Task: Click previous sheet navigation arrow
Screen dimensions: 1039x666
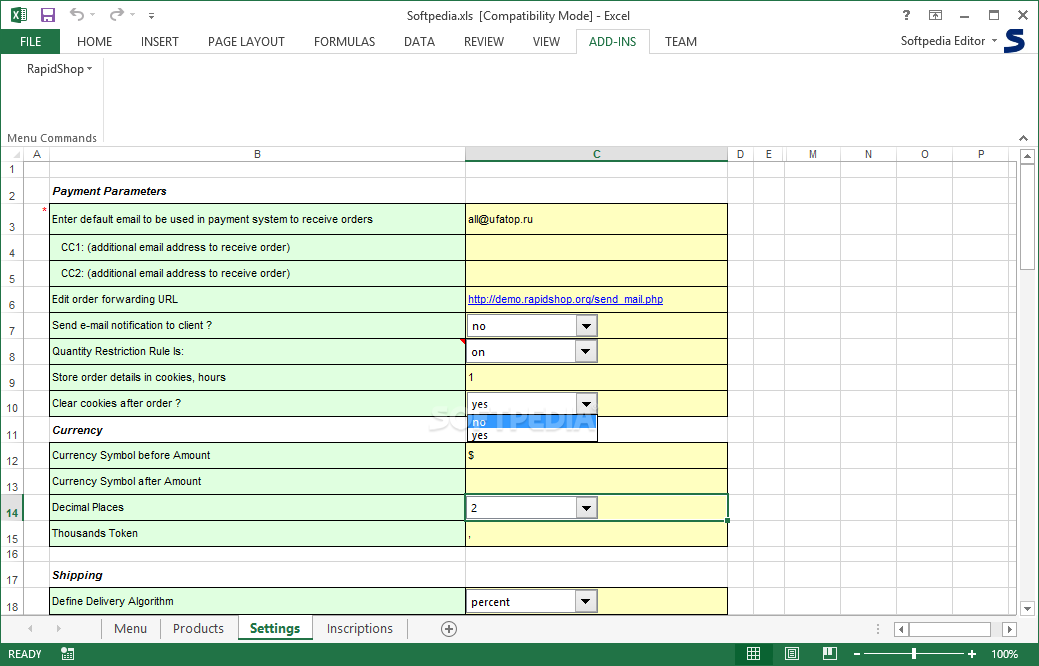Action: tap(30, 628)
